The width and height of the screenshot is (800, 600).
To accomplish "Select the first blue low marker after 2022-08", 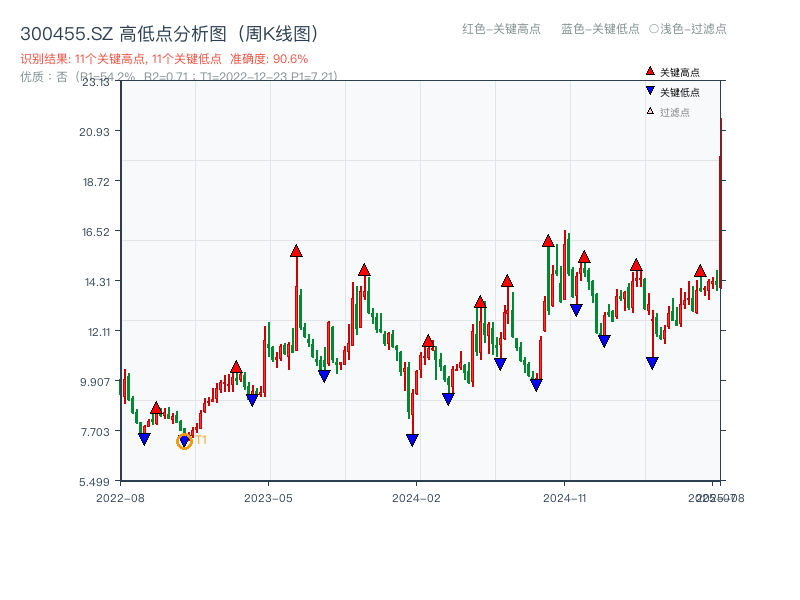I will pos(144,439).
